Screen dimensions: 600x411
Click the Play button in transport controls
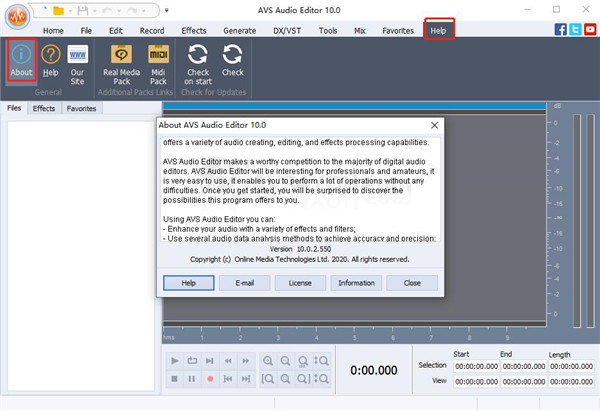[x=176, y=360]
